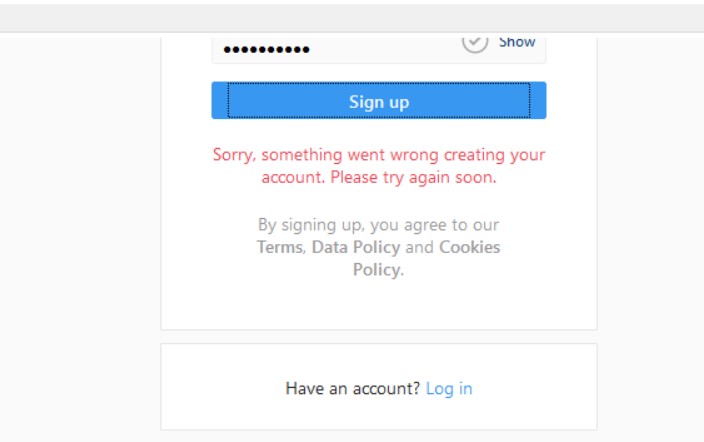Click the gray browser bar at top
The image size is (704, 442).
click(352, 16)
